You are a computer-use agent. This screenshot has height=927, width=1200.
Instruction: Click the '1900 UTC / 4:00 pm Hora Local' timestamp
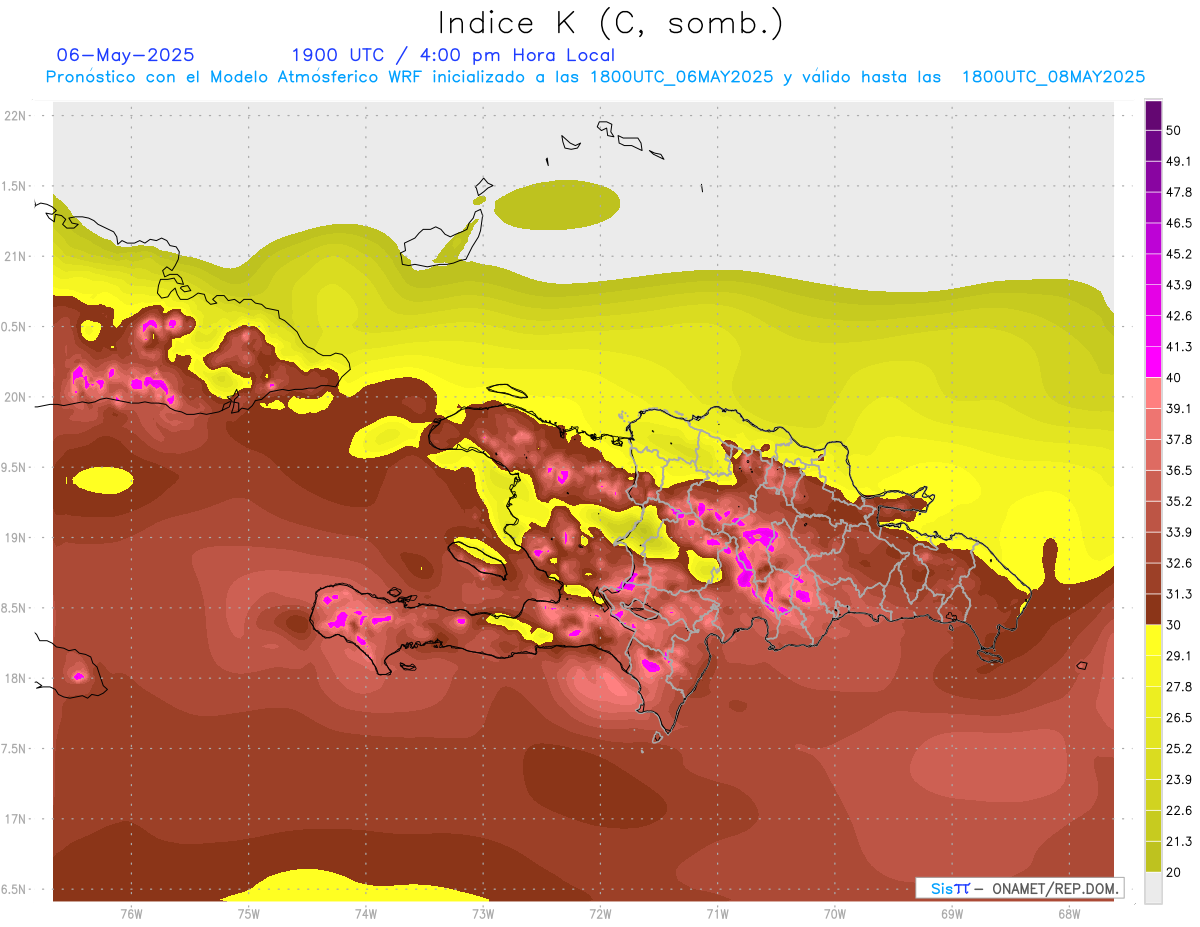pos(453,55)
